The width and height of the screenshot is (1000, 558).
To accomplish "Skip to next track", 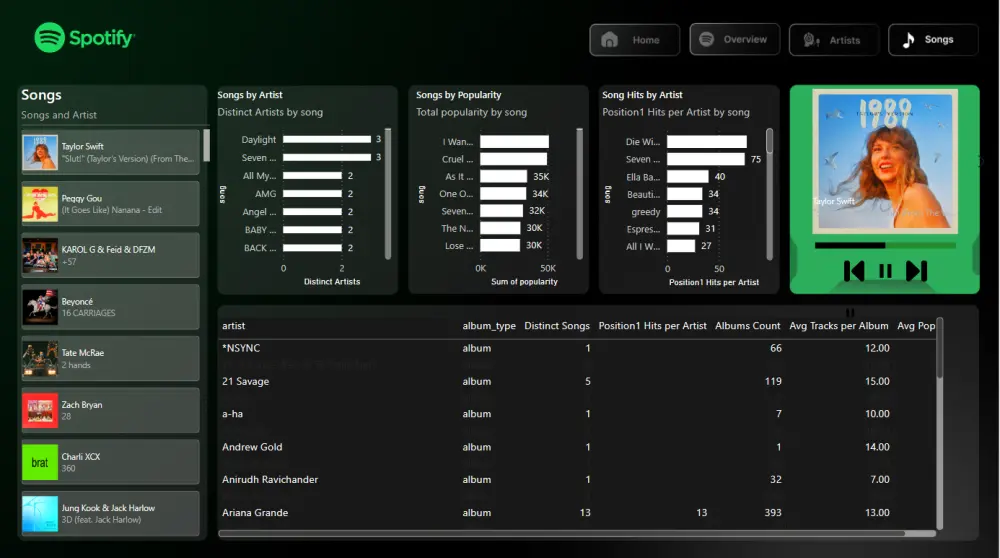I will 916,271.
